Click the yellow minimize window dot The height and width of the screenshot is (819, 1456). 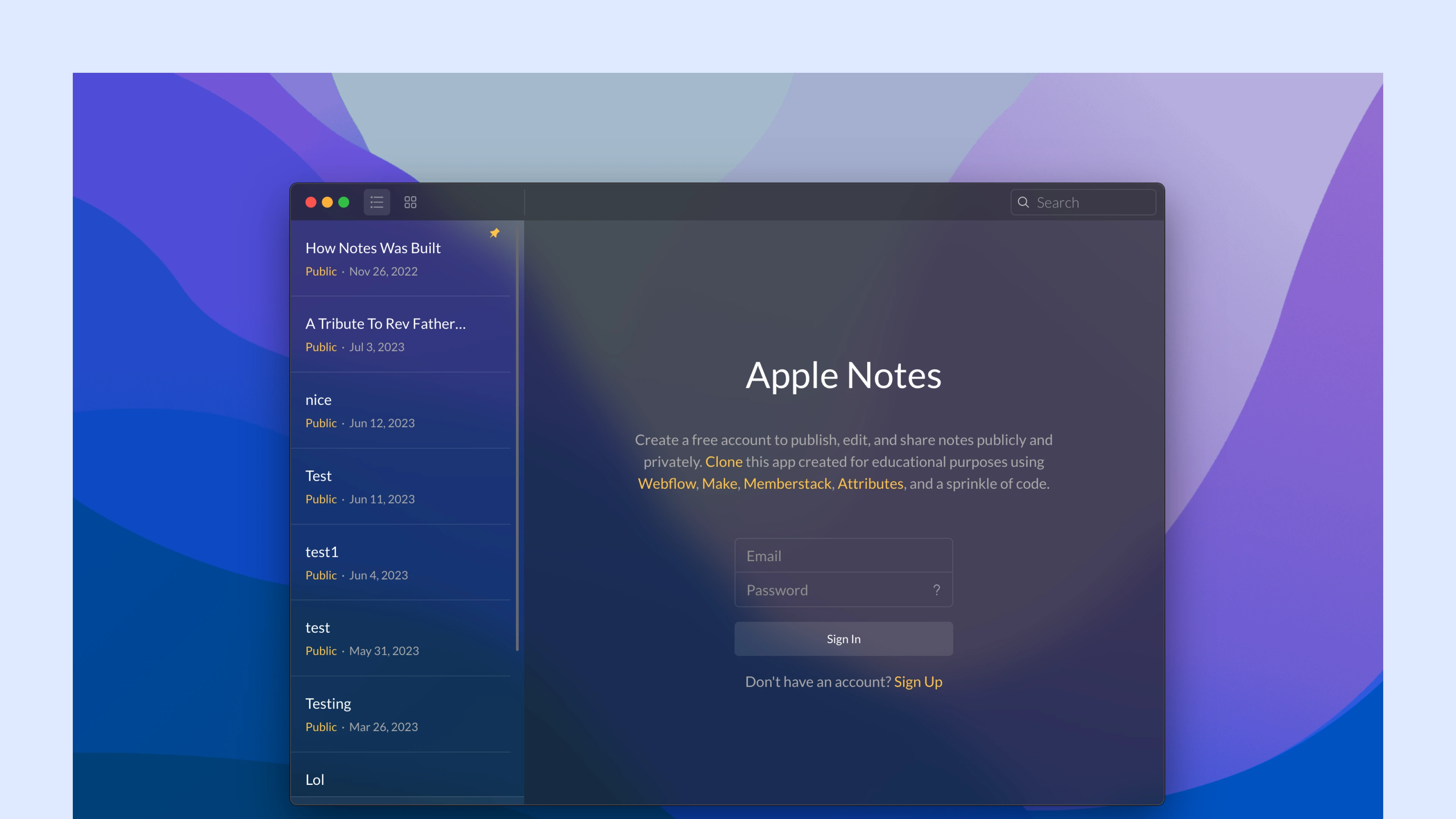tap(327, 202)
